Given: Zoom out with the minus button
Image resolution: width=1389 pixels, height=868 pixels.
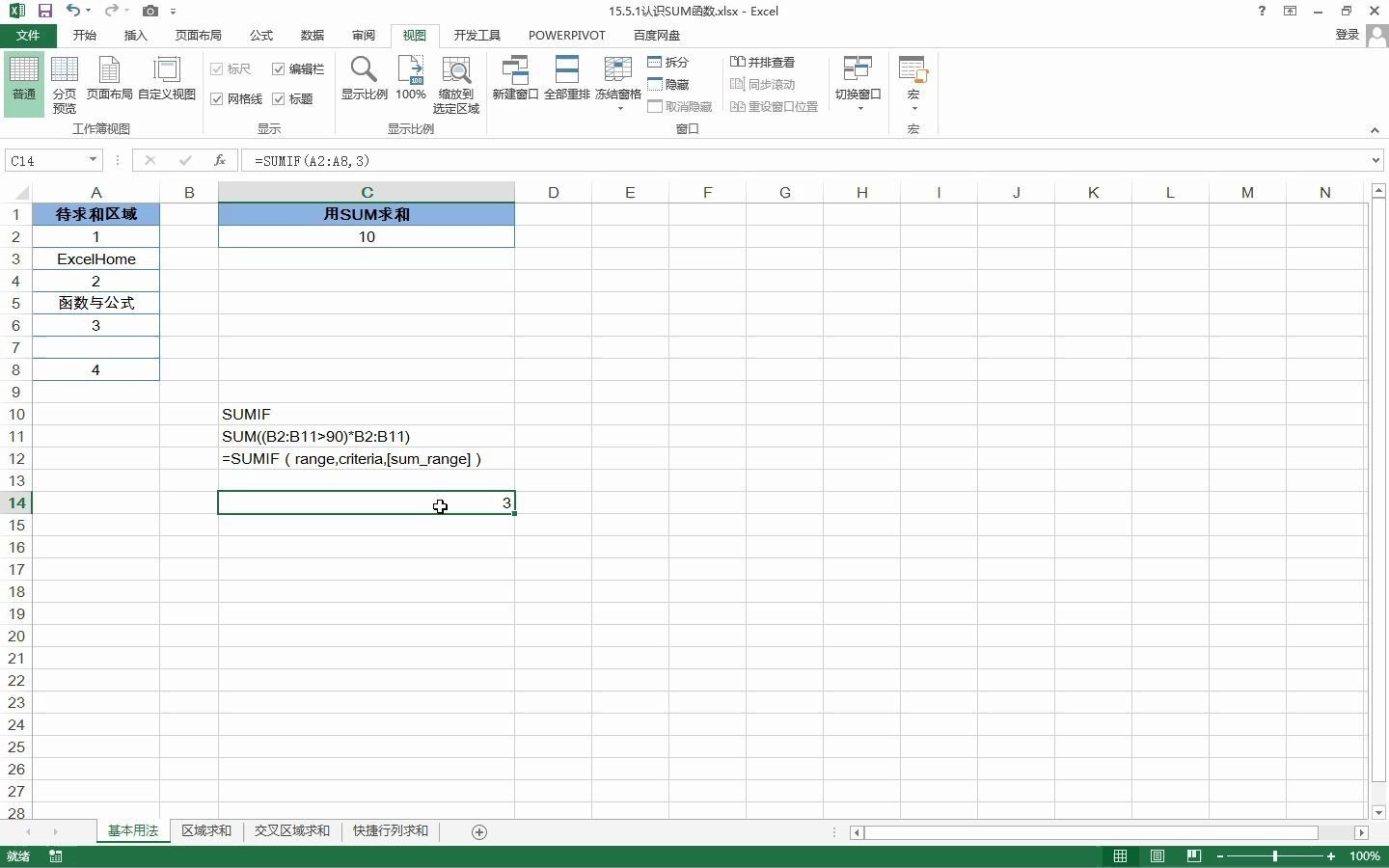Looking at the screenshot, I should (x=1220, y=856).
